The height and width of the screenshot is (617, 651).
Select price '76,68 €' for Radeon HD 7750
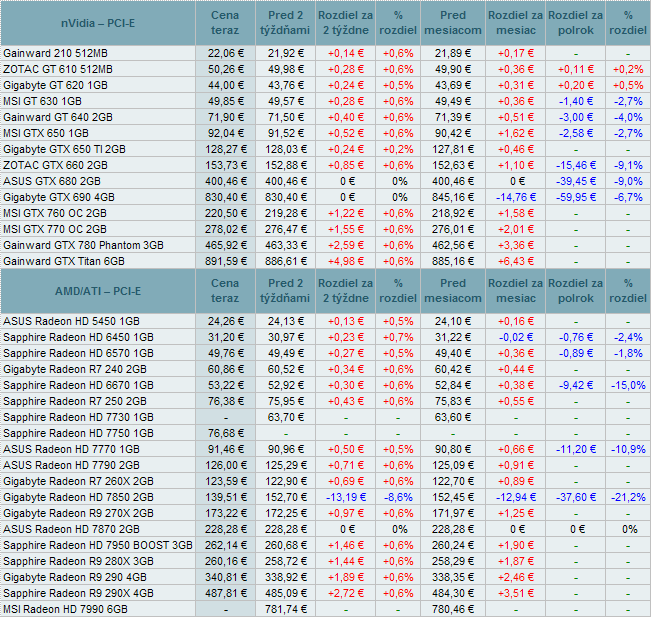(x=225, y=433)
